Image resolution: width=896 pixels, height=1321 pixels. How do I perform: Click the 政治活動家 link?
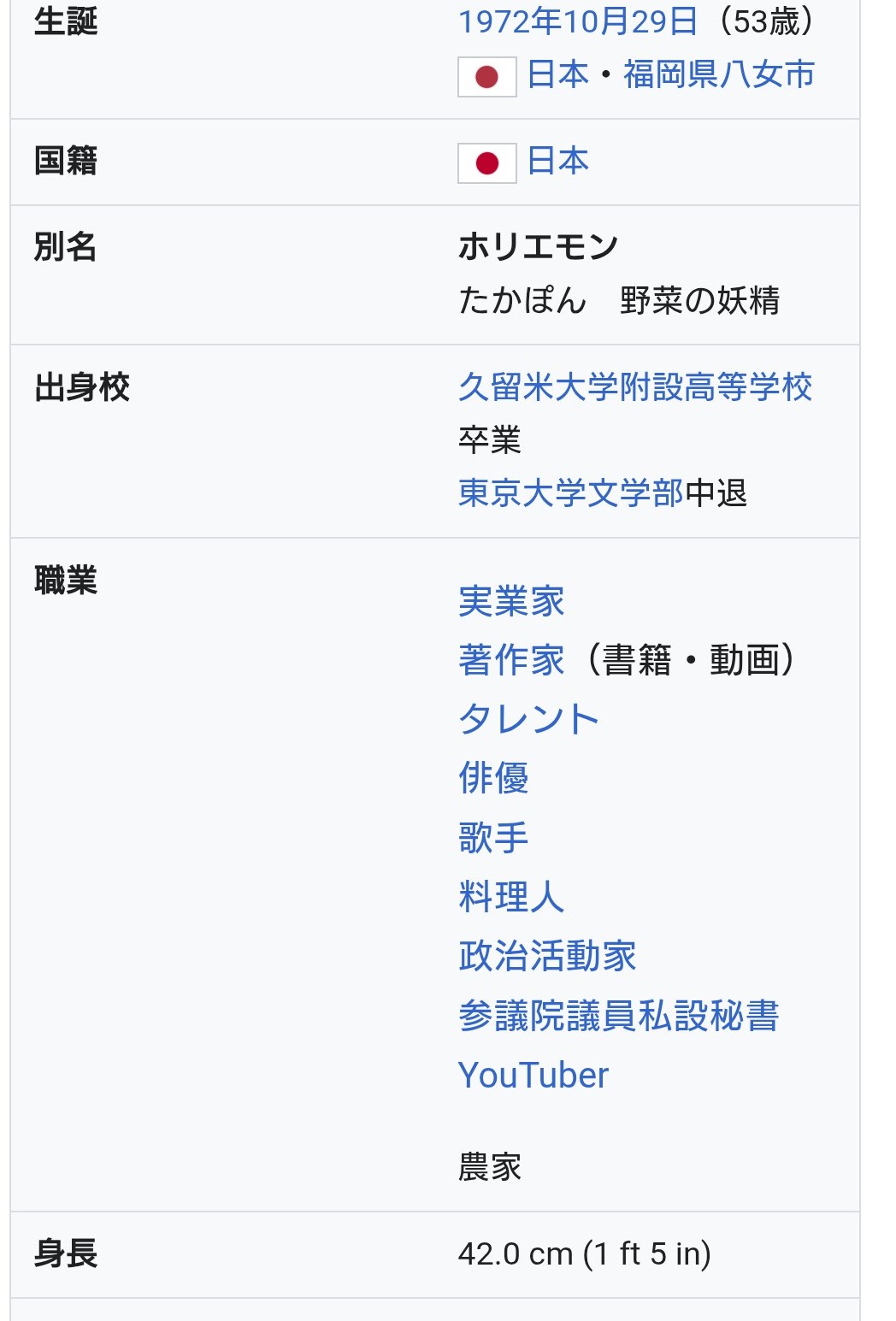547,956
